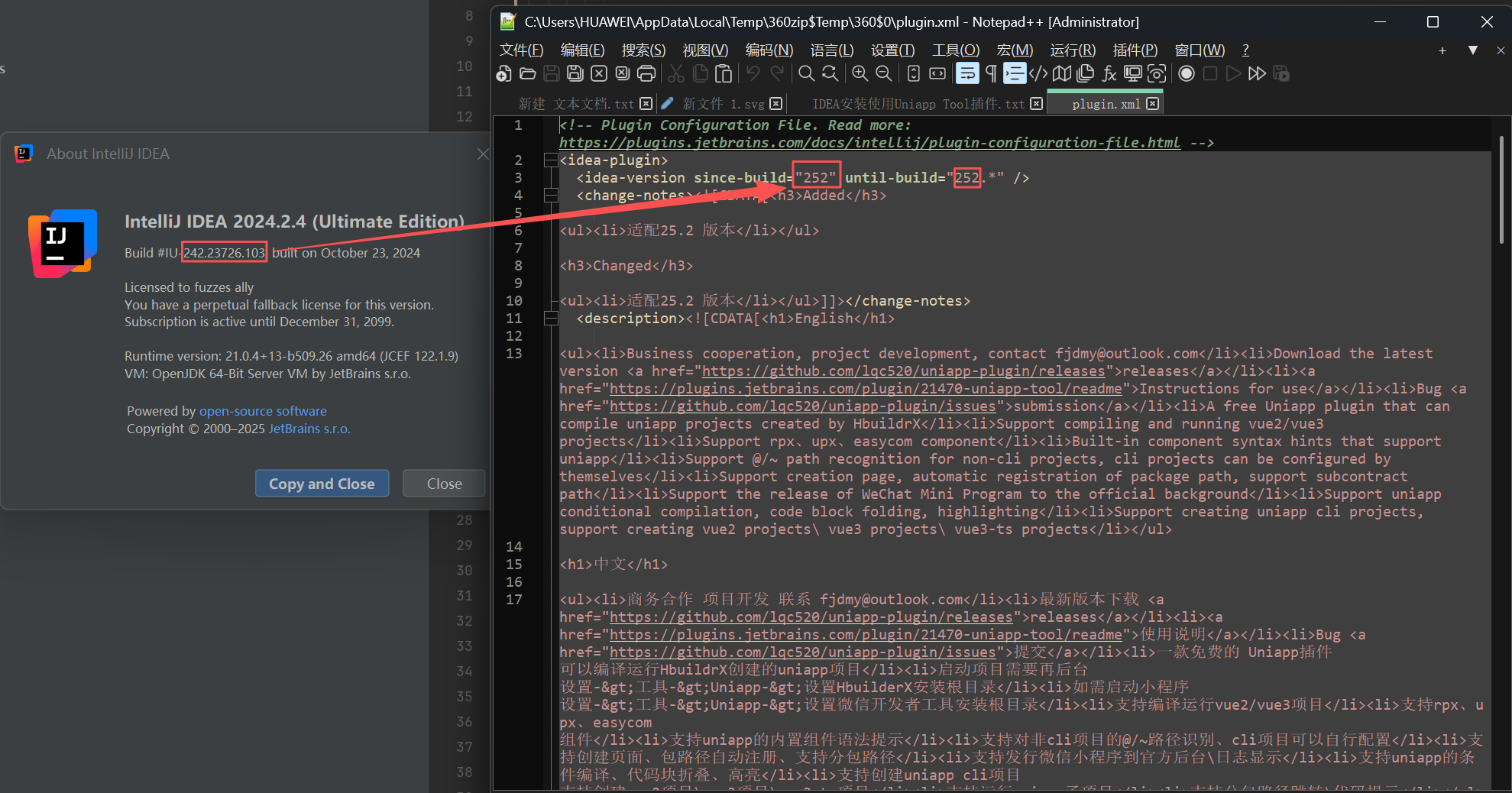The width and height of the screenshot is (1512, 793).
Task: Run macro multiple times icon
Action: [1257, 74]
